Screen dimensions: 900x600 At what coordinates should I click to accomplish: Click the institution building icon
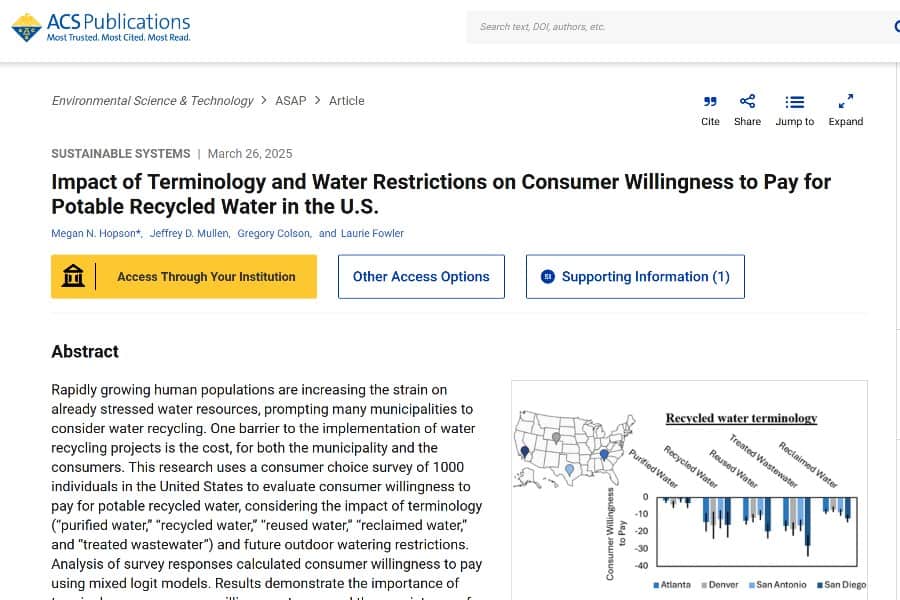pos(73,276)
